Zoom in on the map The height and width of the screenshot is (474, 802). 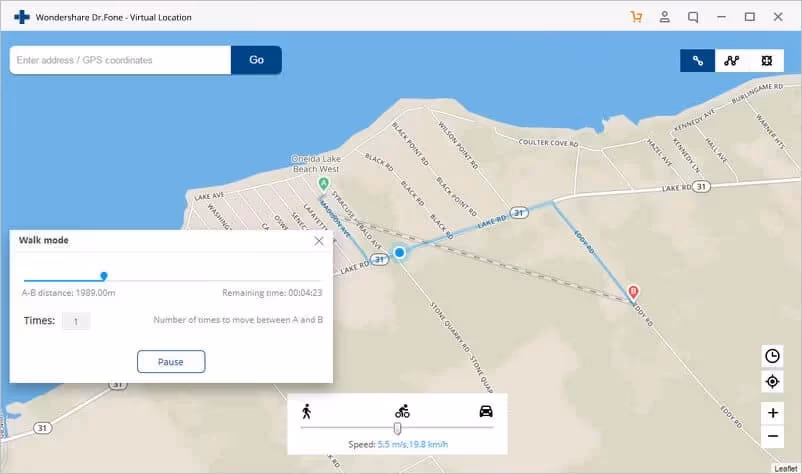click(x=772, y=412)
